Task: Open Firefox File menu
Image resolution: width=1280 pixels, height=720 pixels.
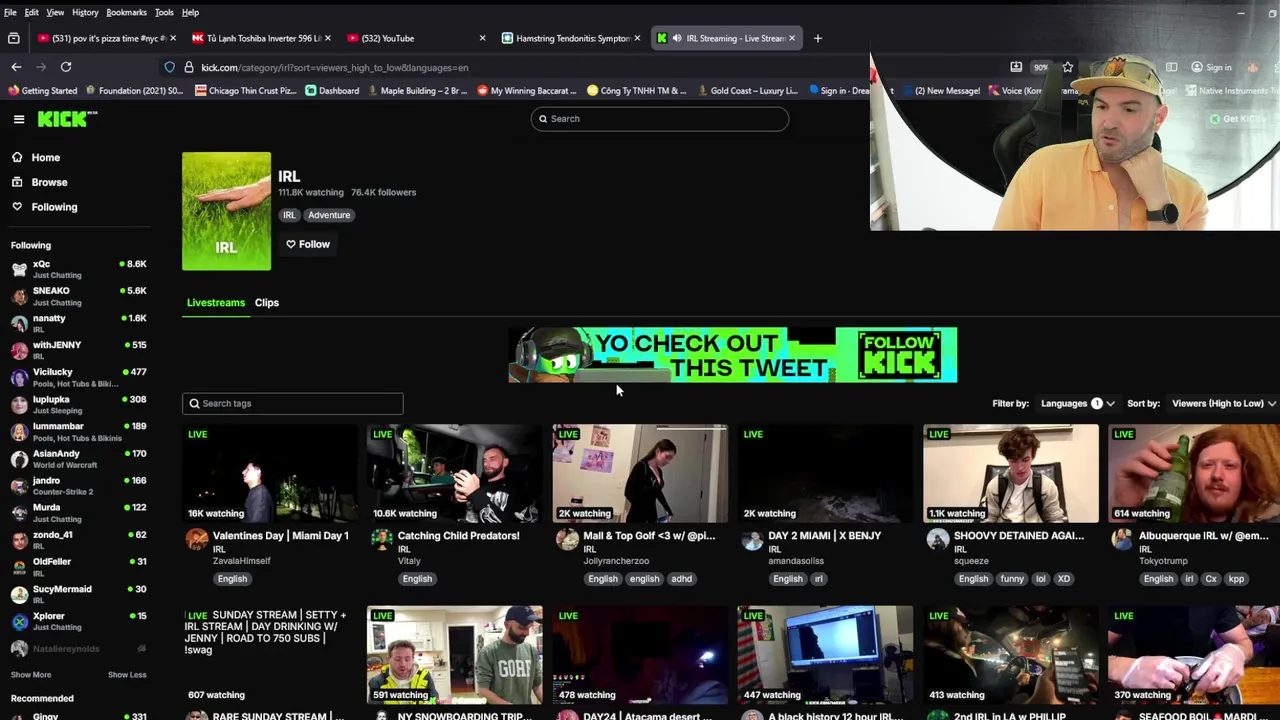Action: [x=10, y=12]
